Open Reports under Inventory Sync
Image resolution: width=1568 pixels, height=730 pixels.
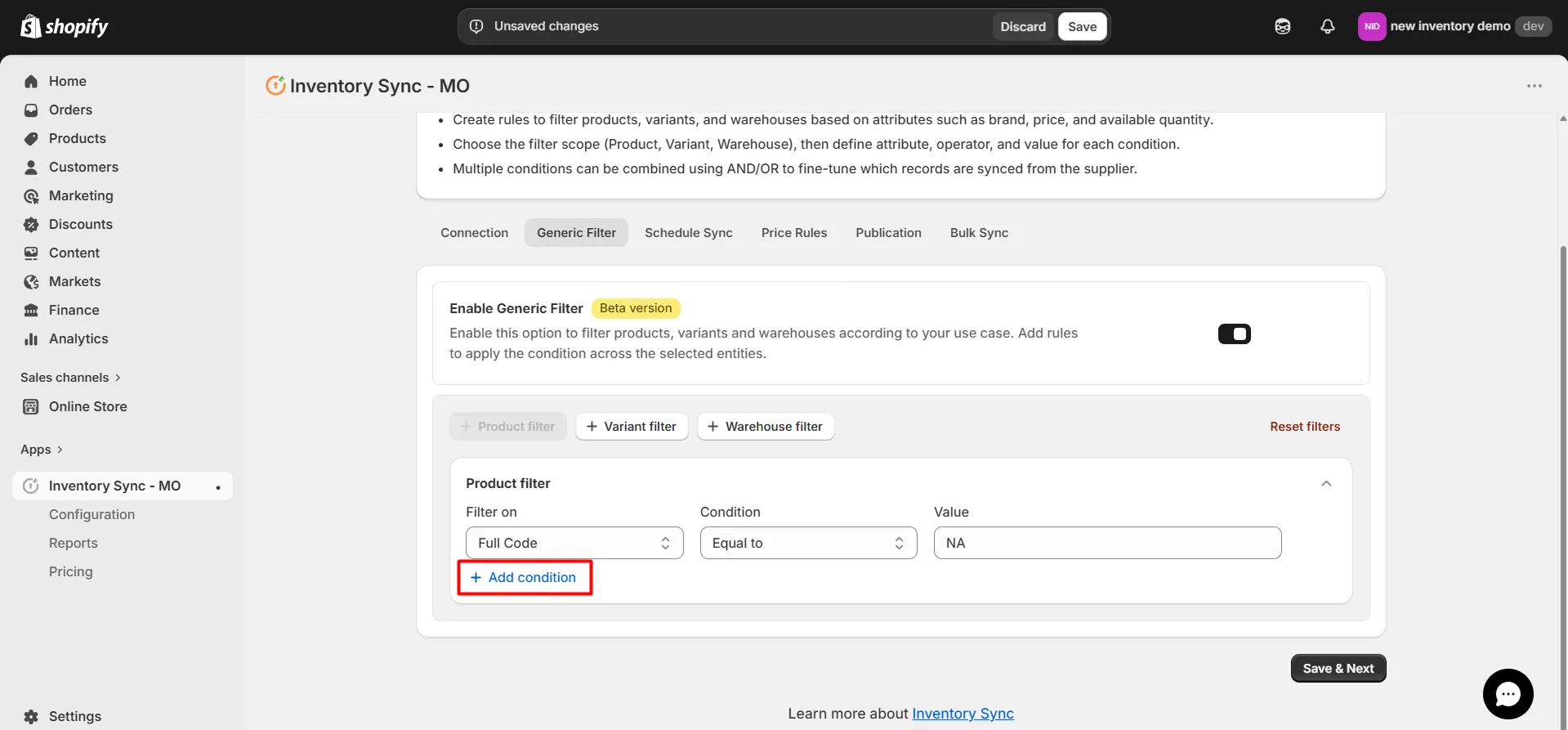(x=74, y=543)
